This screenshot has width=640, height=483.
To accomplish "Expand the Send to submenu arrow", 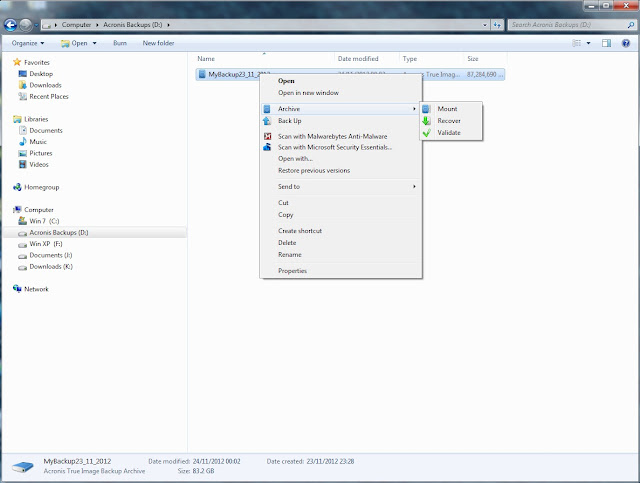I will click(x=414, y=187).
